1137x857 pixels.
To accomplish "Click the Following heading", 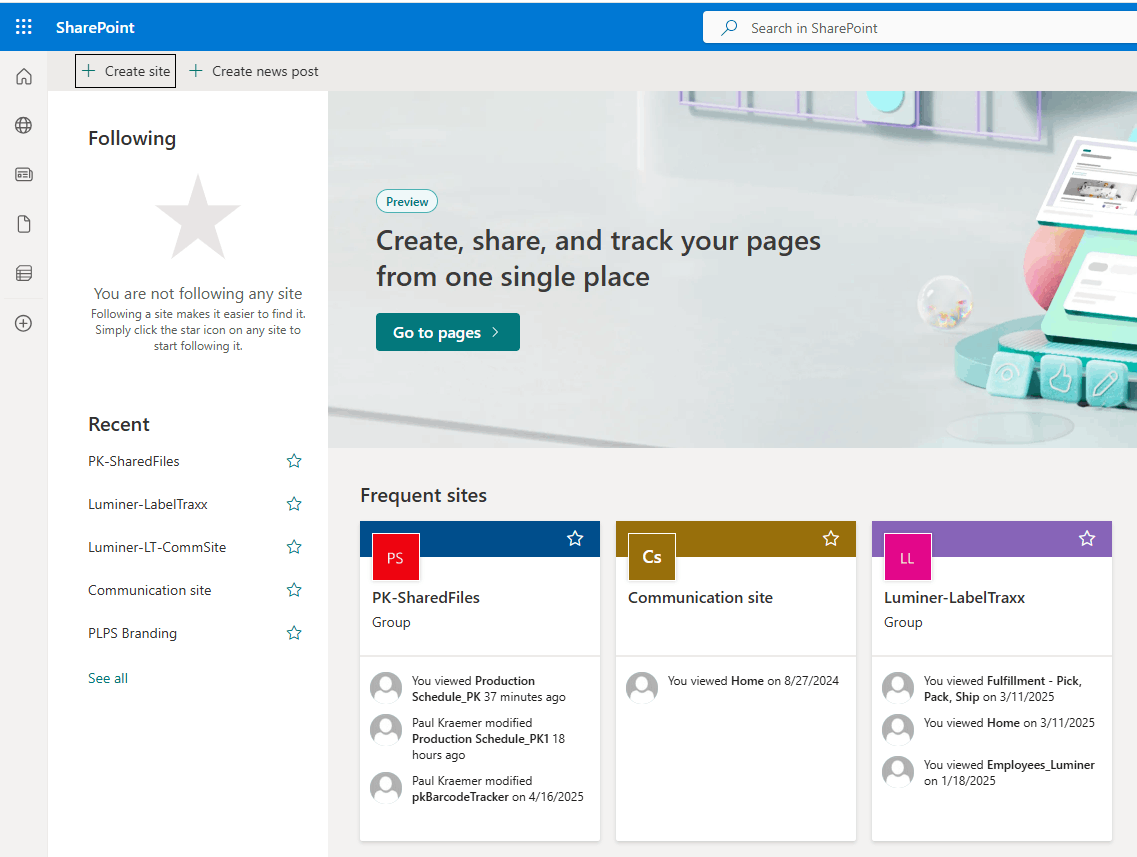I will (132, 138).
